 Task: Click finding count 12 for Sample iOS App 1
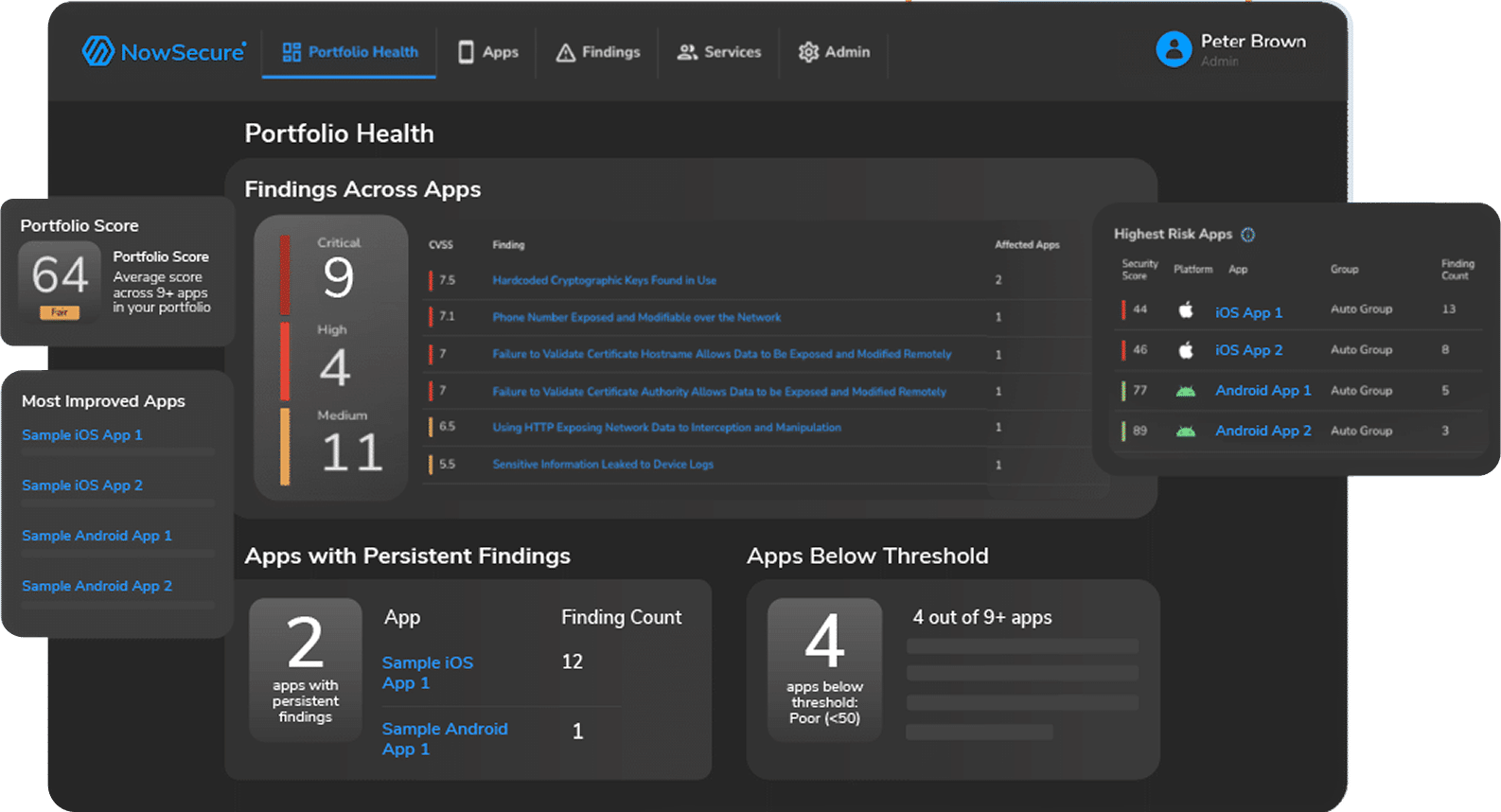click(x=573, y=662)
